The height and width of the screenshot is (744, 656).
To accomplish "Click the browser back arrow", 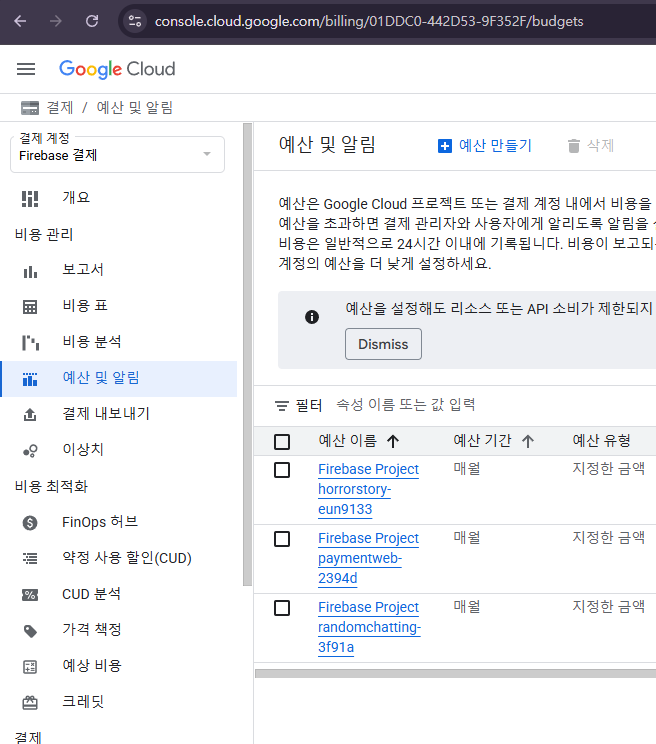I will pos(20,21).
